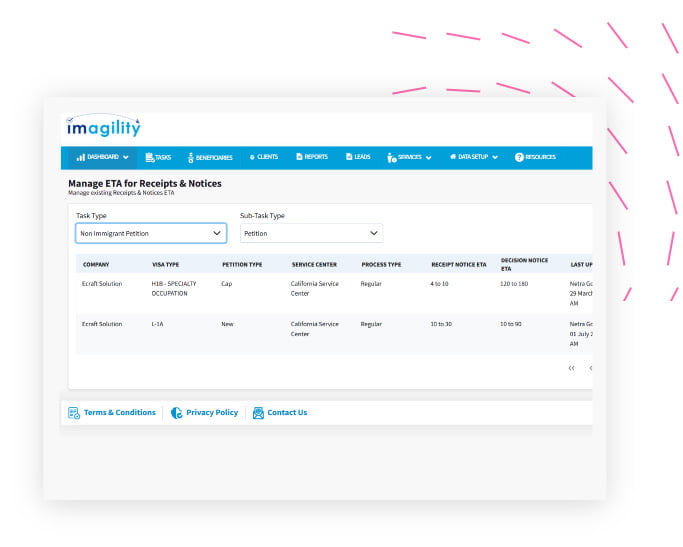Expand the Dashboard menu
The image size is (683, 547).
(103, 157)
